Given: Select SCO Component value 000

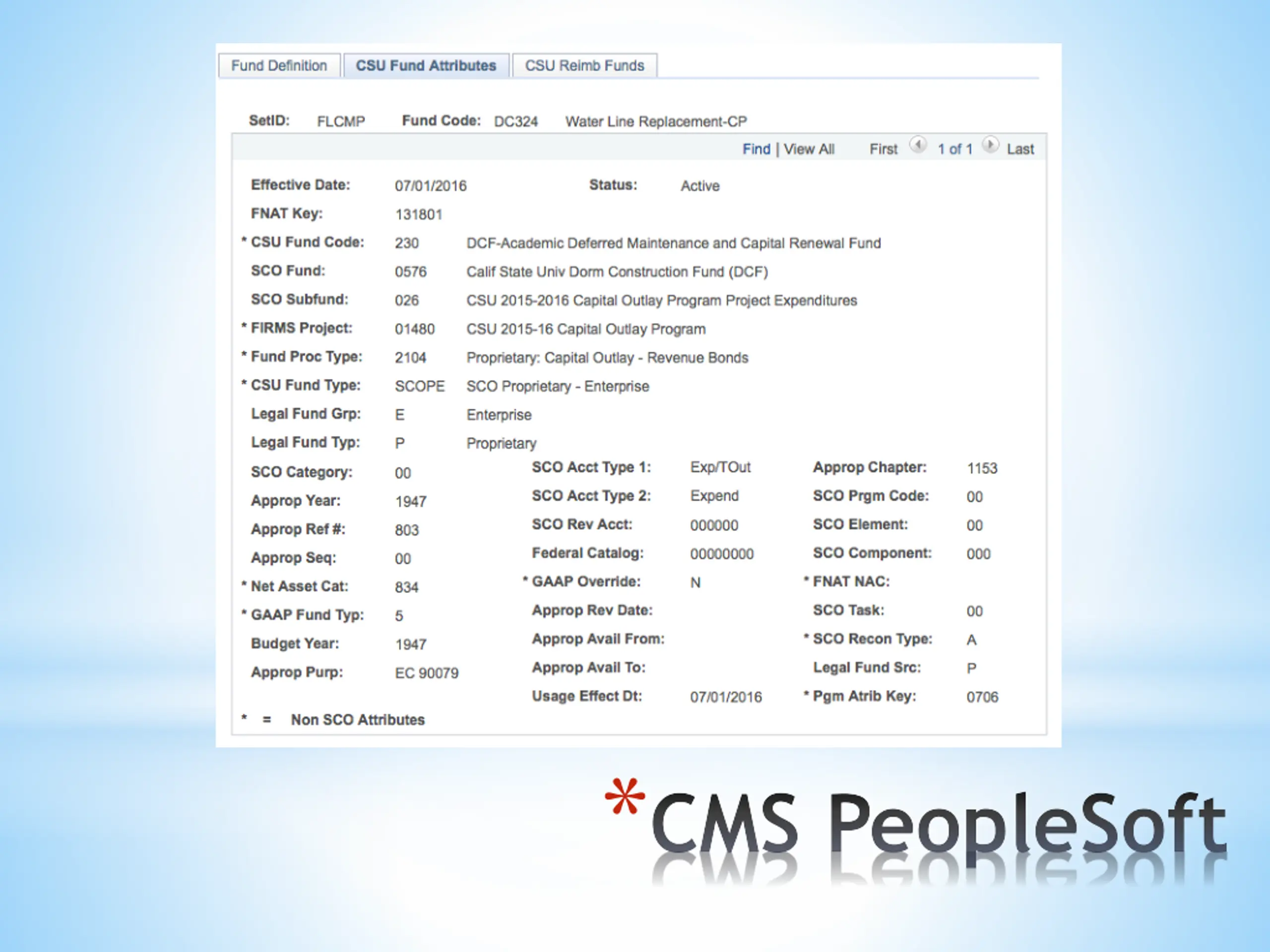Looking at the screenshot, I should pyautogui.click(x=978, y=554).
